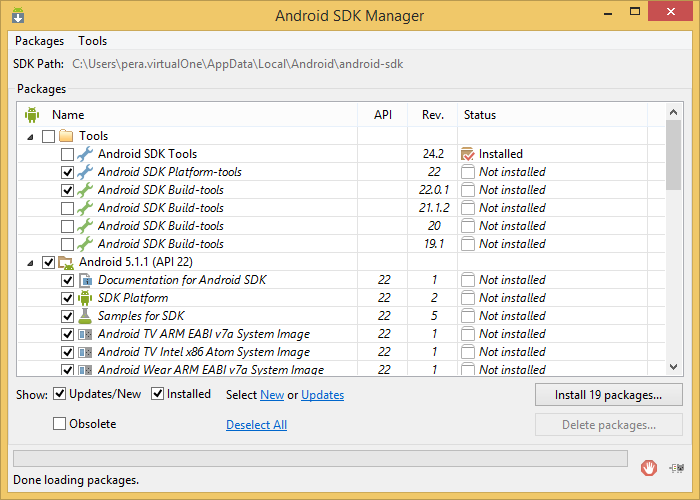The height and width of the screenshot is (500, 700).
Task: Click the scroll down arrow of package list
Action: tap(673, 367)
